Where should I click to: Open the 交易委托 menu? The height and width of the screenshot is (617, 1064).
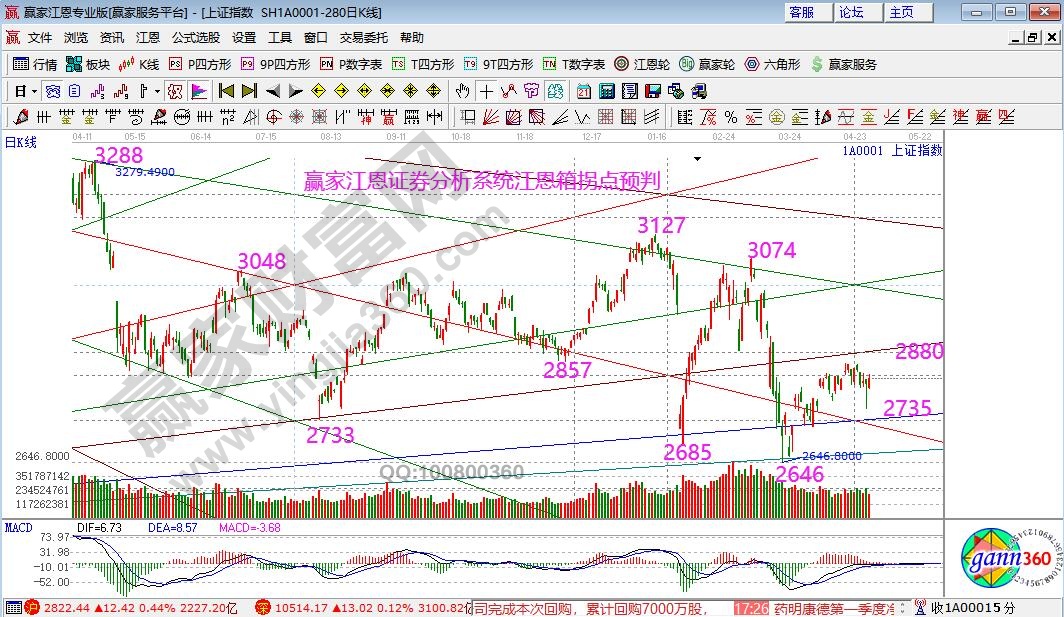tap(364, 38)
